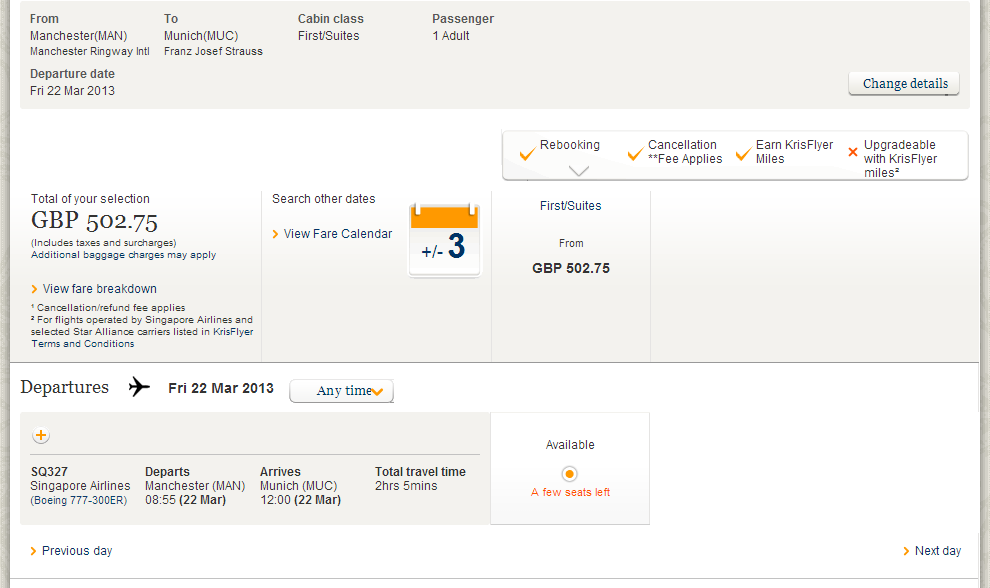Open the View fare breakdown link
This screenshot has height=588, width=990.
[x=99, y=289]
